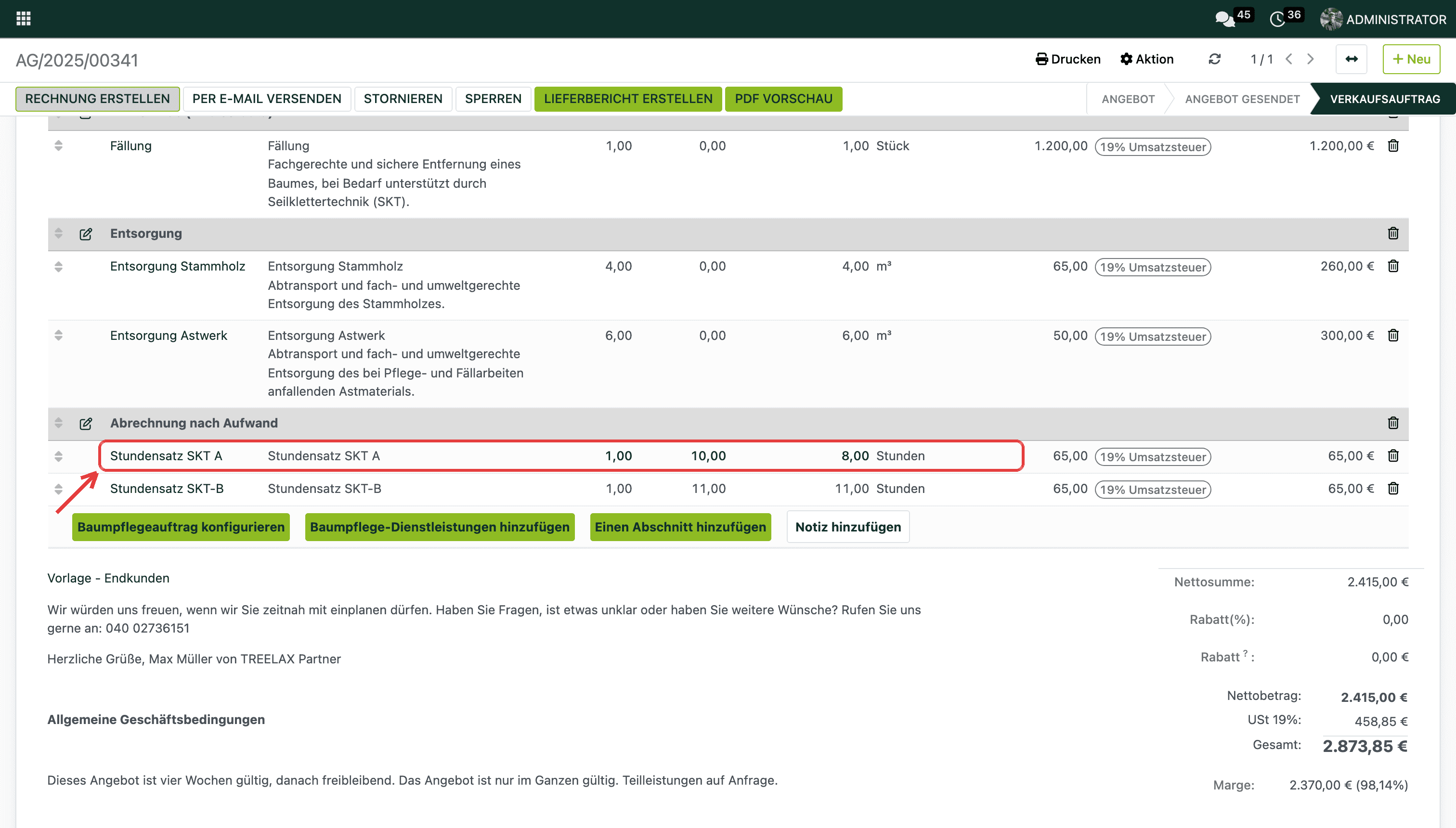Open the ADMINISTRATOR user menu

[1383, 19]
